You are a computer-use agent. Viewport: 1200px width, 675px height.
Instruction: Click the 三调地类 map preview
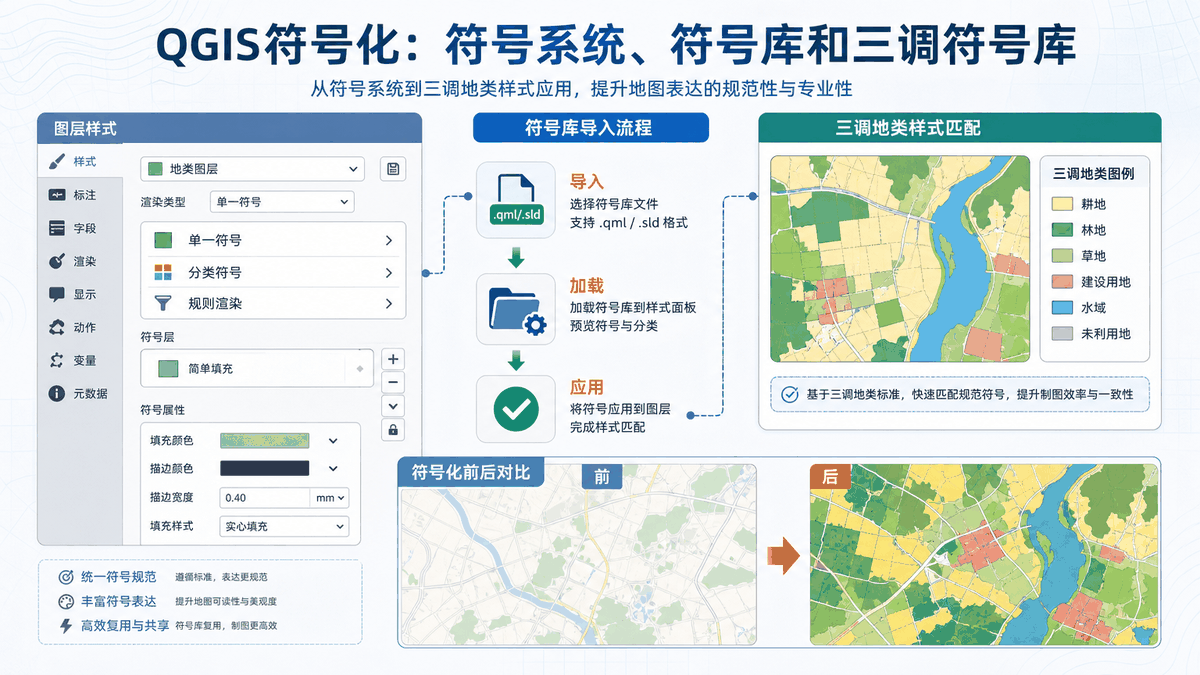(x=900, y=258)
